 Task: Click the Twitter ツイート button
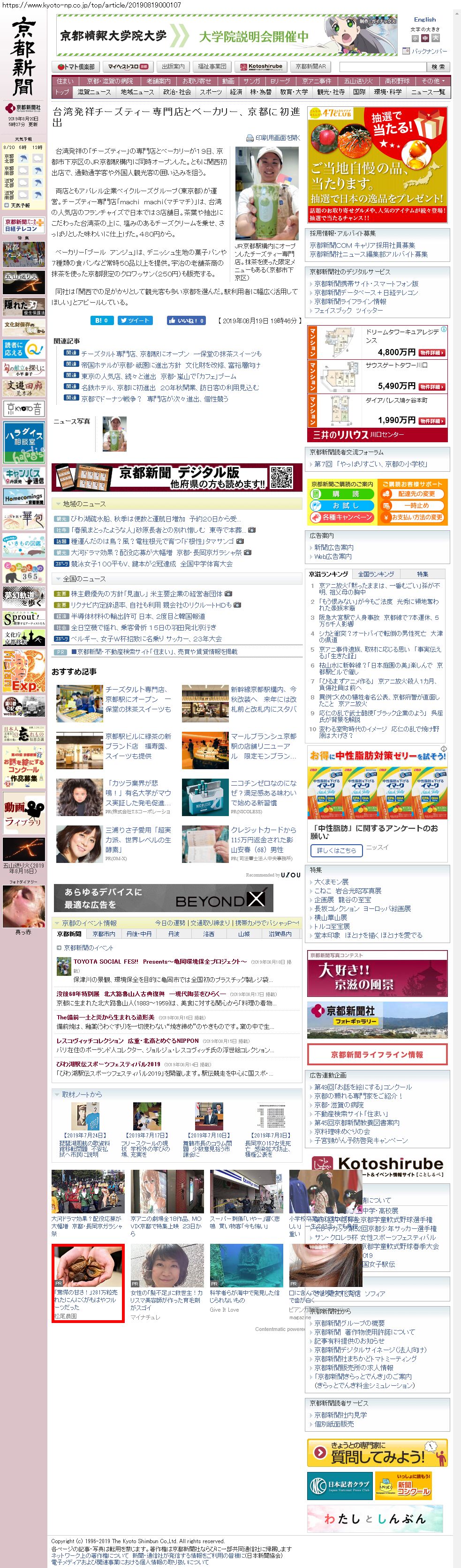135,320
